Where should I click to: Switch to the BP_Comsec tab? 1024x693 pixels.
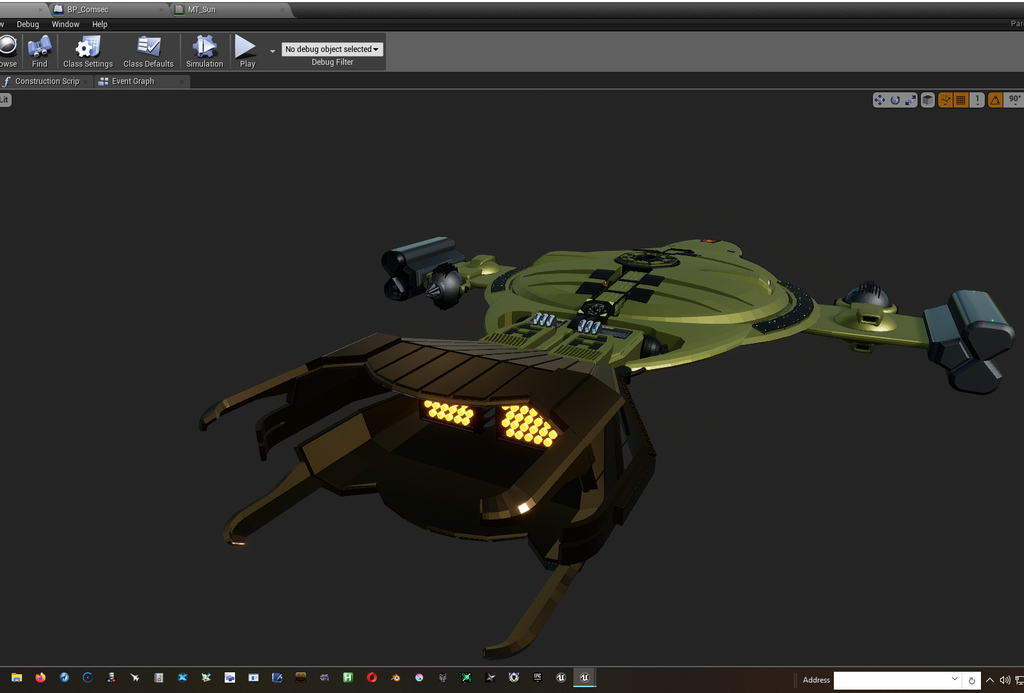pyautogui.click(x=108, y=9)
